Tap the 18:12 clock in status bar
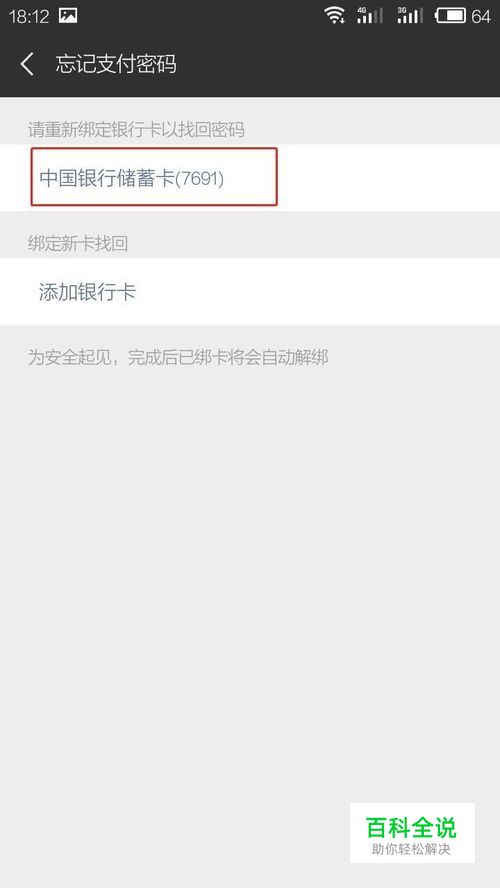The width and height of the screenshot is (500, 888). pyautogui.click(x=29, y=16)
